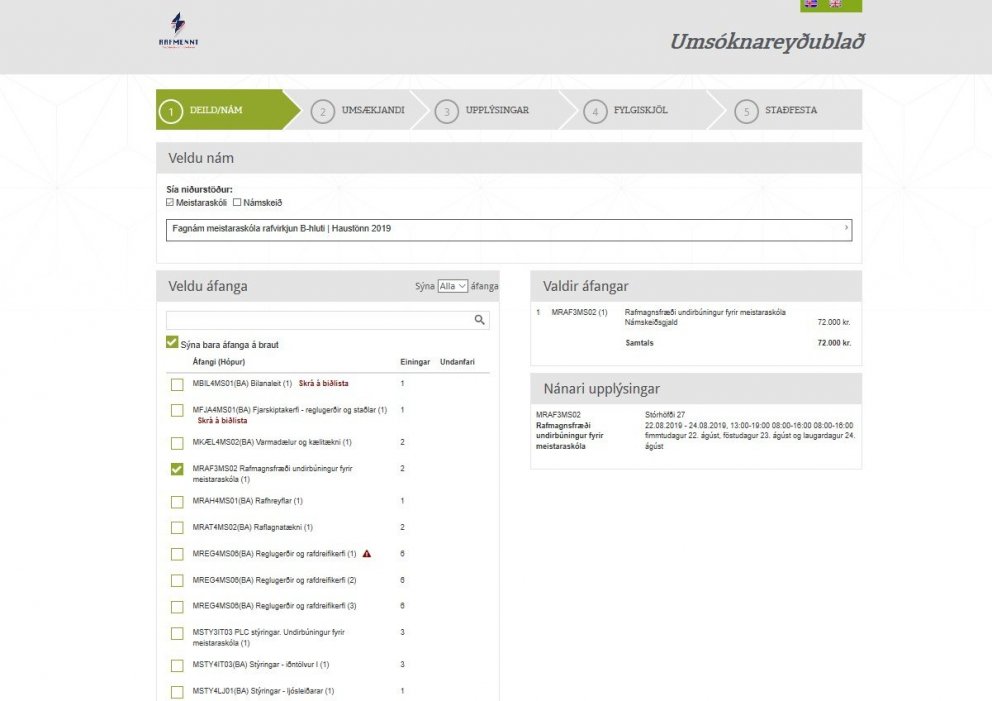Screen dimensions: 992x701
Task: Click into the course search field
Action: (x=318, y=320)
